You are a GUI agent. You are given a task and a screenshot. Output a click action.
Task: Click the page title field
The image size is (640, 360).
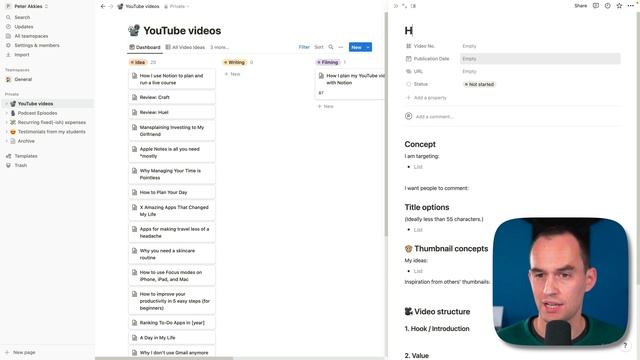[512, 31]
